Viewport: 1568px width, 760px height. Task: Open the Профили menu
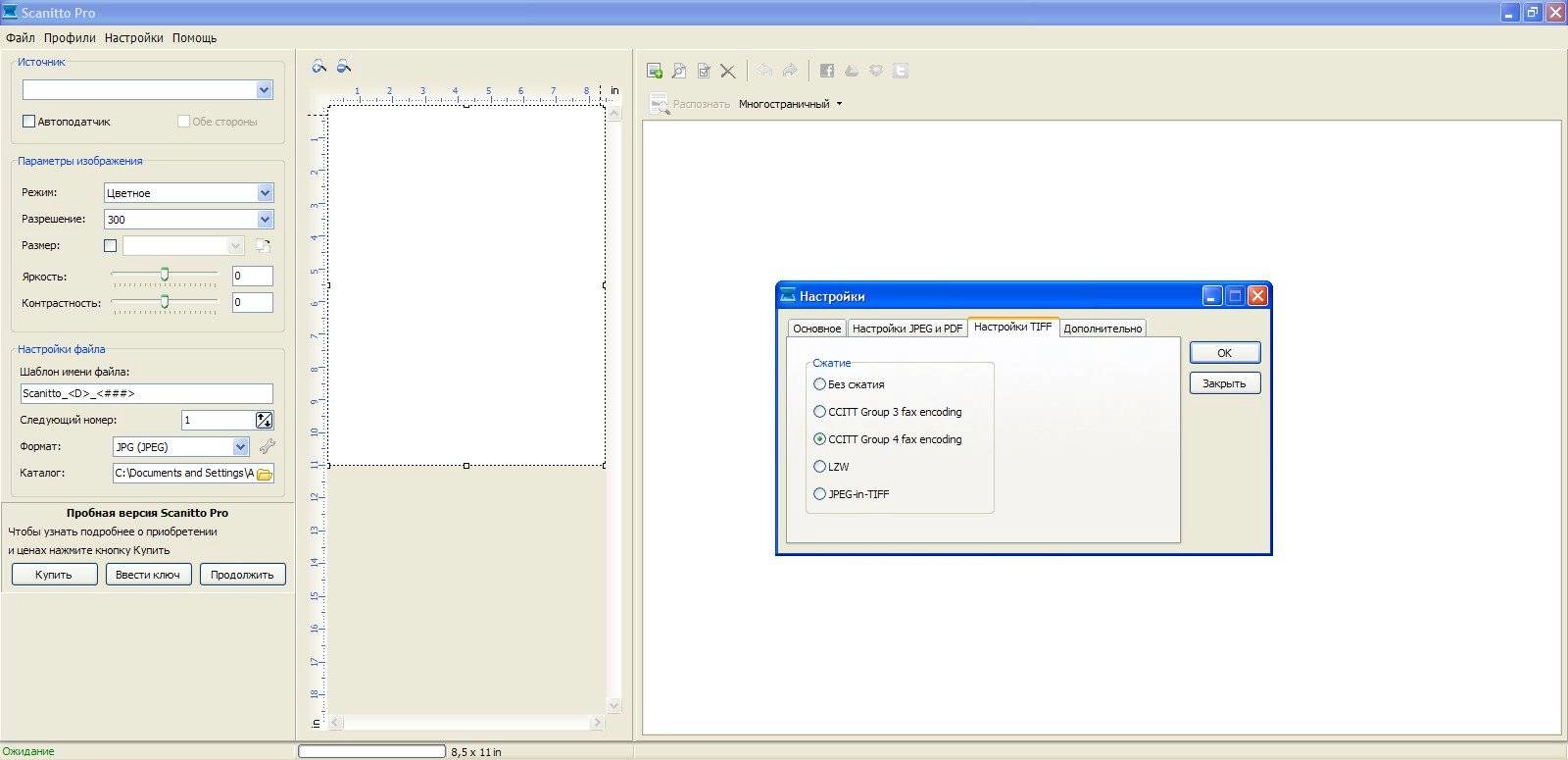click(x=70, y=37)
